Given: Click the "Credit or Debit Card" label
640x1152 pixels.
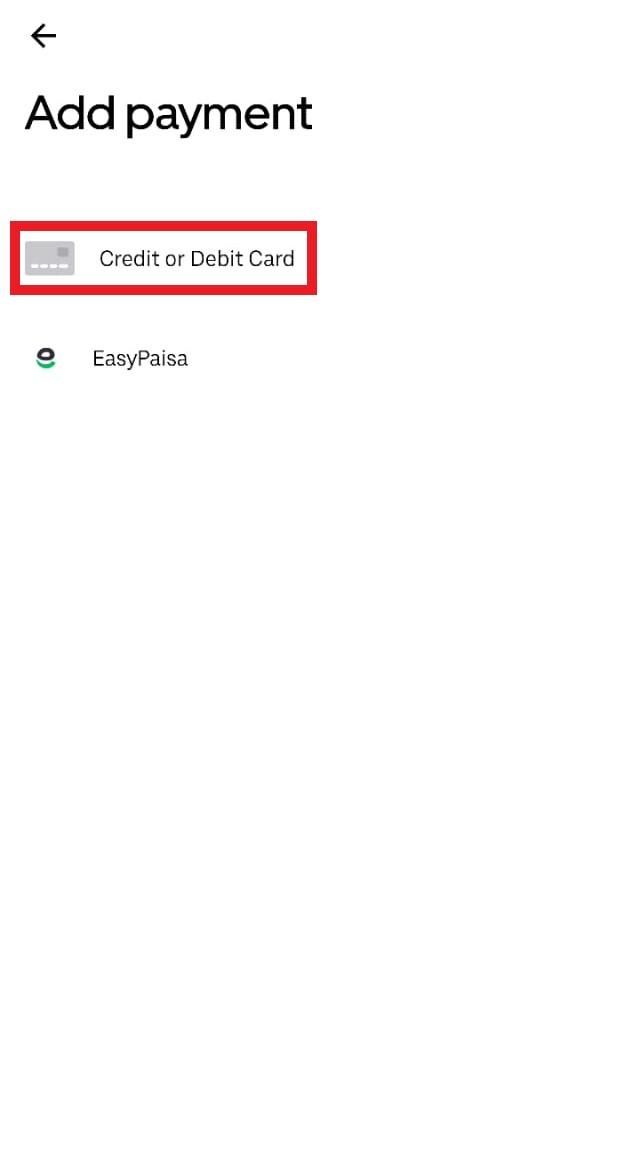Looking at the screenshot, I should (197, 259).
